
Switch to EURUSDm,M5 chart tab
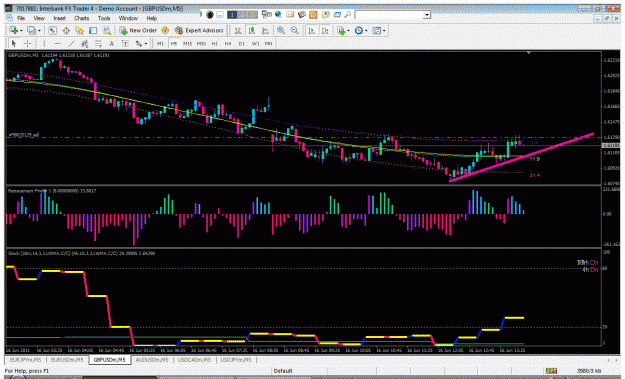(x=67, y=359)
